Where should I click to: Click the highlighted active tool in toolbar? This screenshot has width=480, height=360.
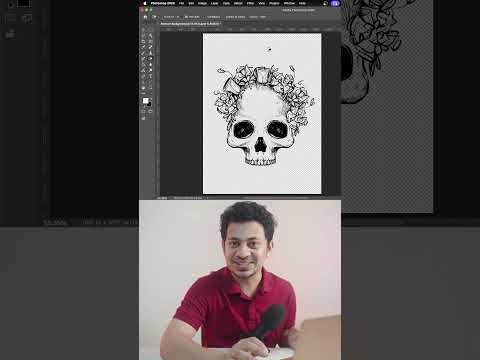tap(150, 58)
